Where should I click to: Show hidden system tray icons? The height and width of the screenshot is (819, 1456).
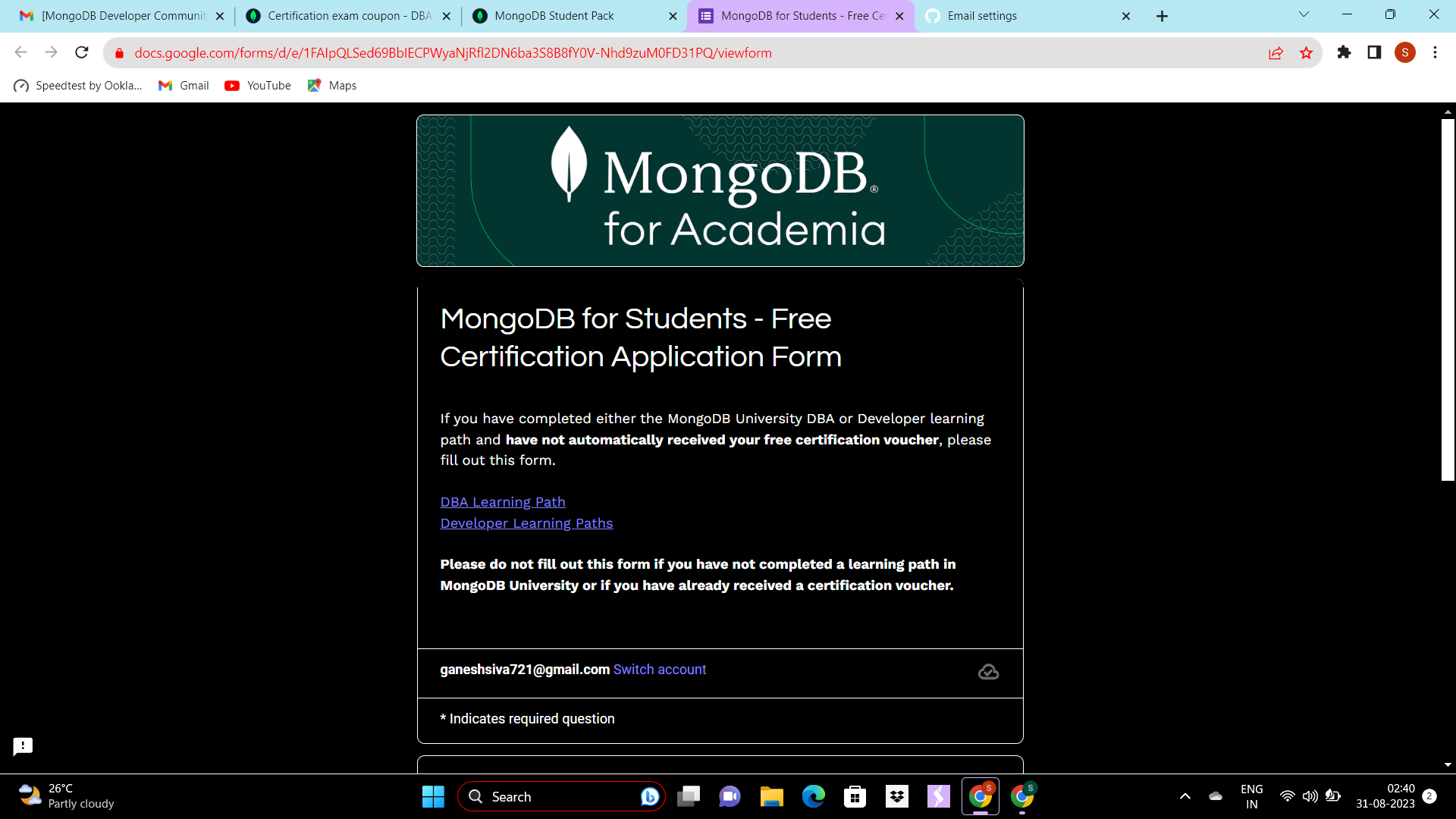tap(1185, 796)
